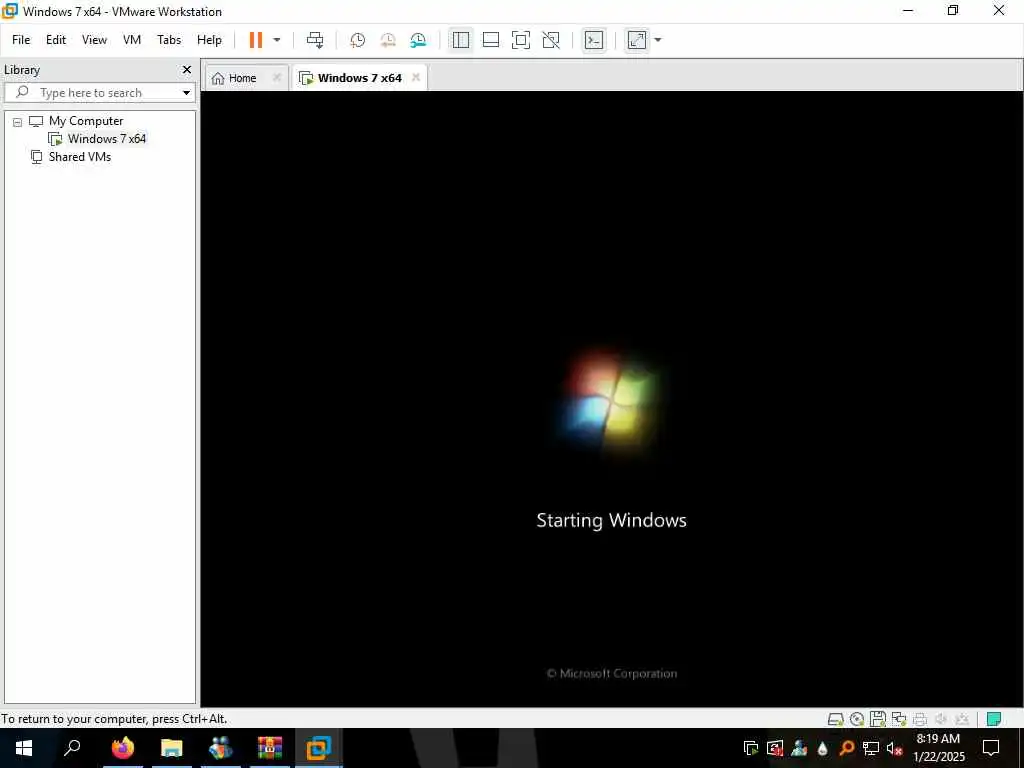Click the sound card status icon

coord(940,719)
